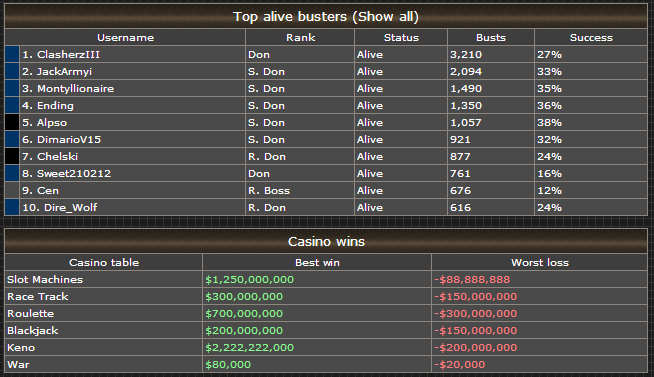Open ClasherzIII's profile link
The height and width of the screenshot is (377, 654).
[68, 55]
